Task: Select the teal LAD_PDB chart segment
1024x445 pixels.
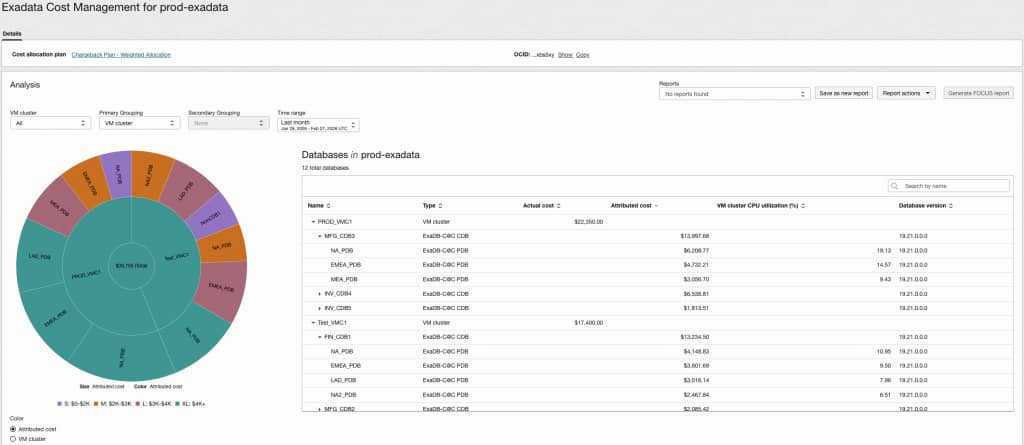Action: tap(39, 257)
